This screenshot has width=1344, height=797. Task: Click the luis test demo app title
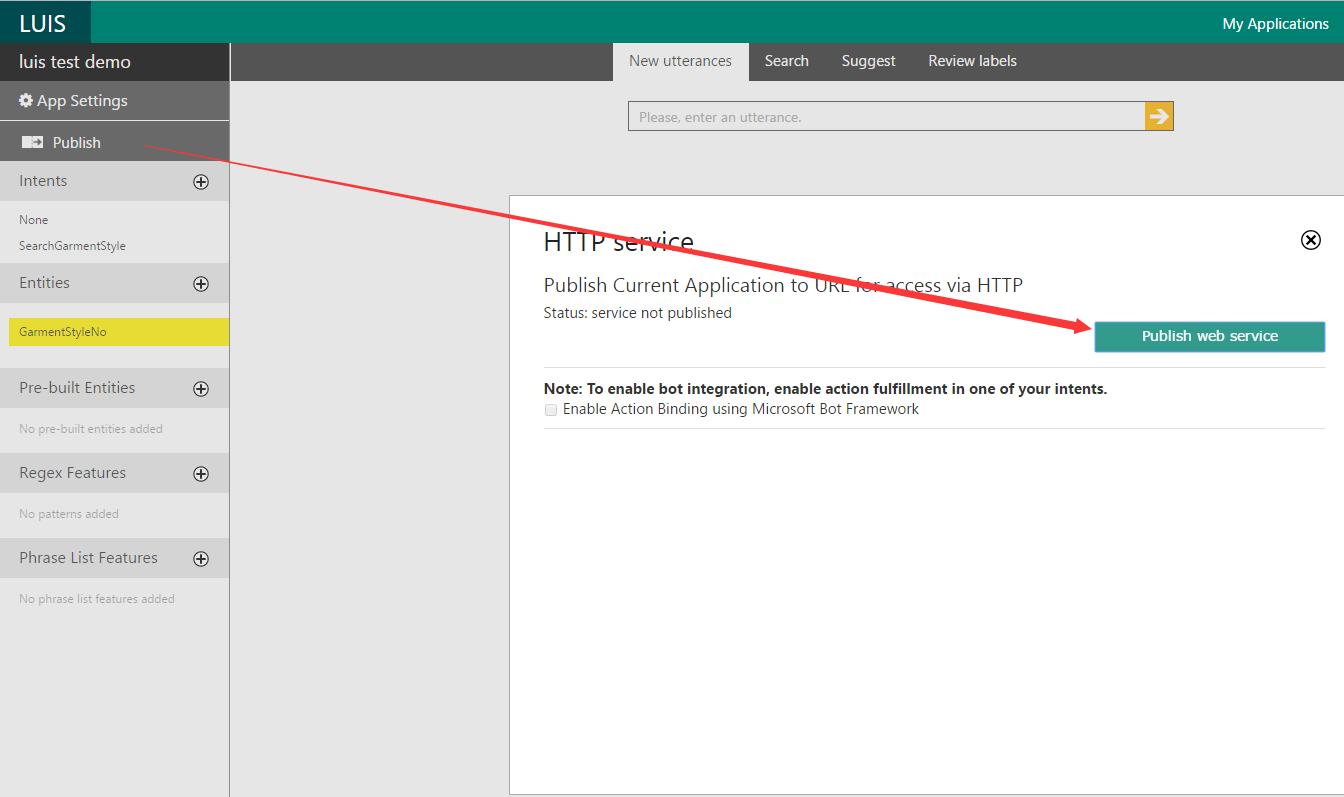click(x=75, y=62)
